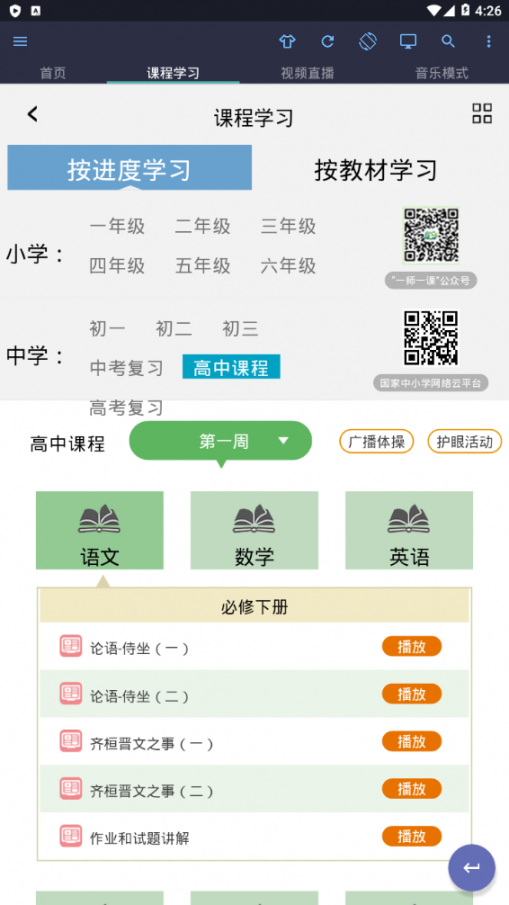Go back with the left arrow
The height and width of the screenshot is (905, 509).
click(x=33, y=114)
